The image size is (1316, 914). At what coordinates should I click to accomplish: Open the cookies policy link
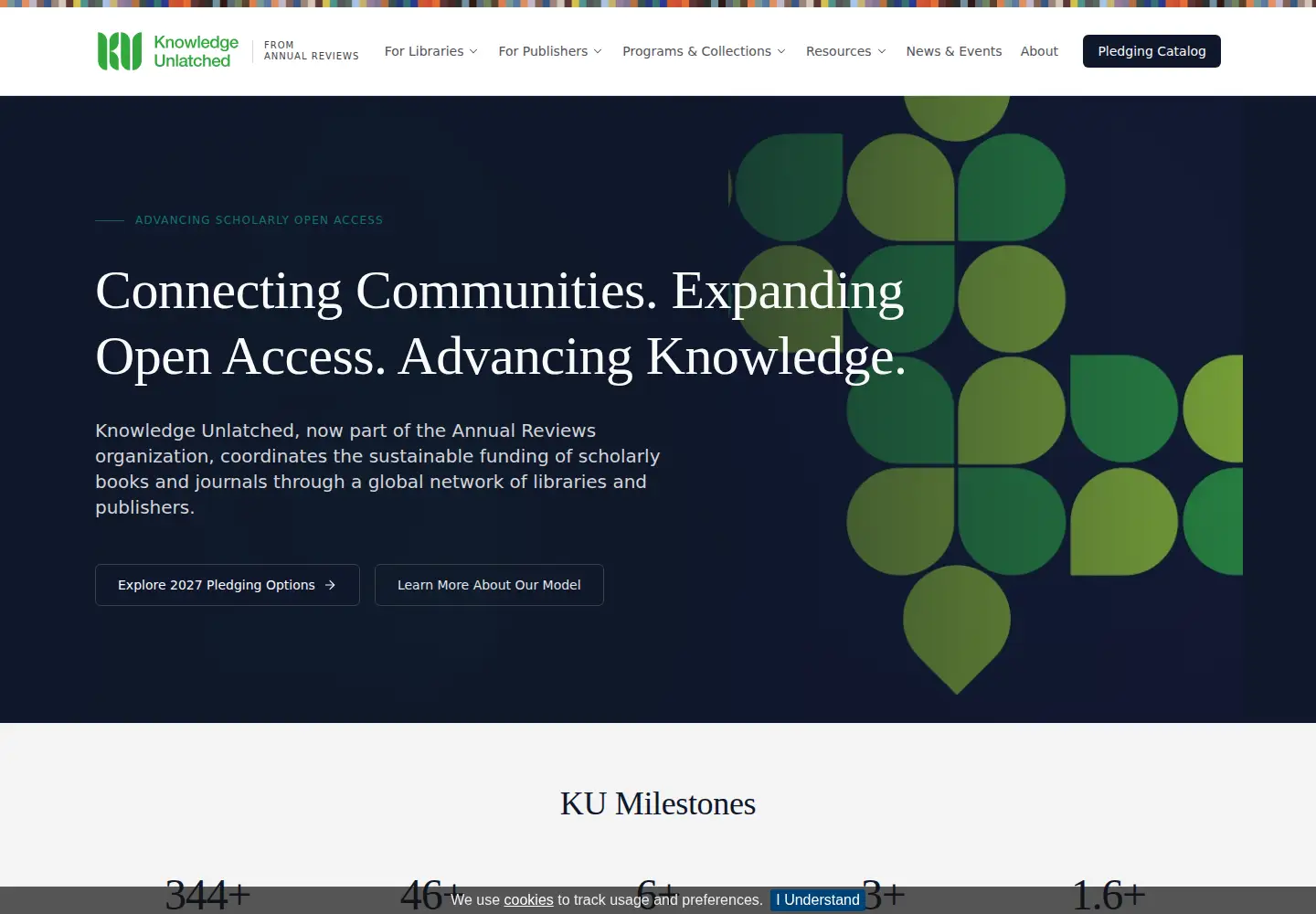pos(528,900)
